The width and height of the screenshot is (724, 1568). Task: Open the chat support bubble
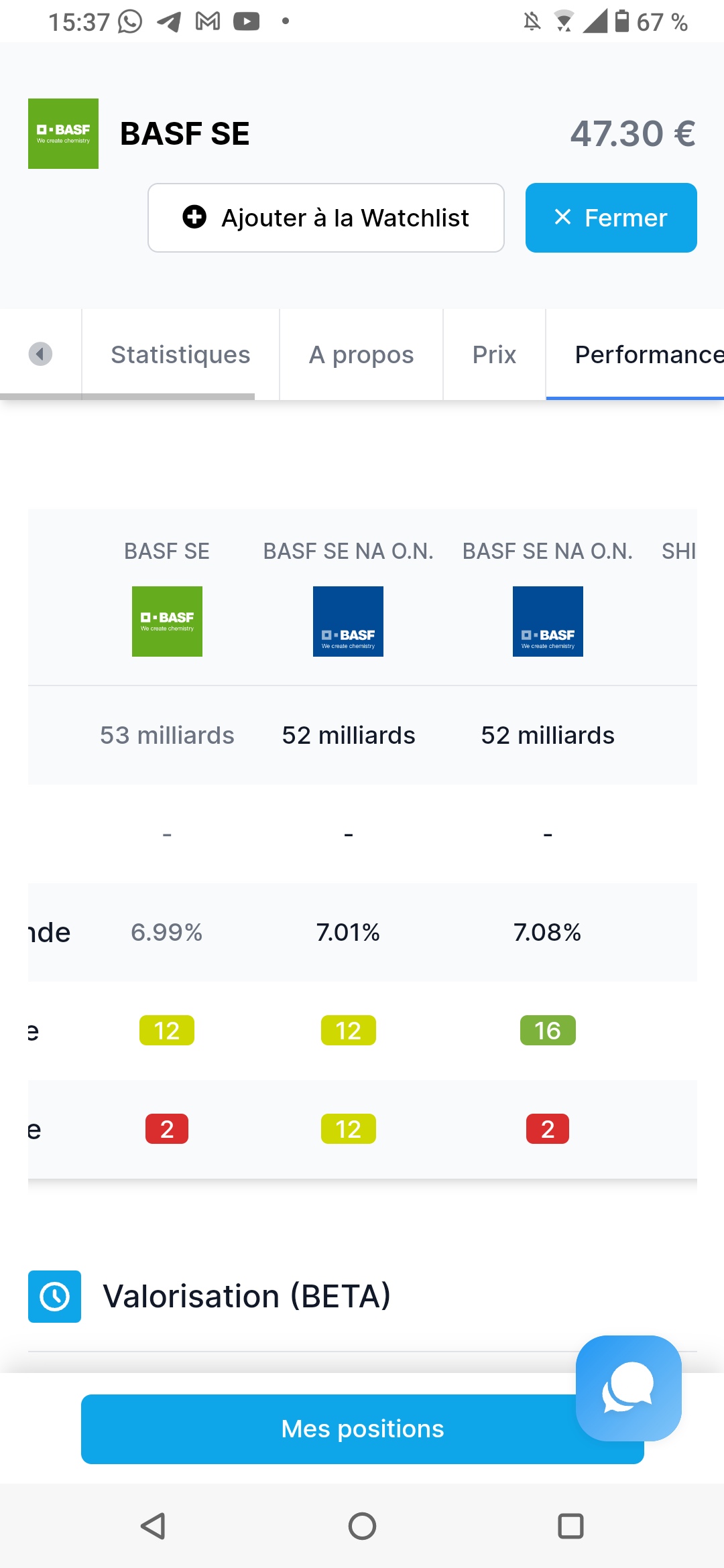click(629, 1388)
